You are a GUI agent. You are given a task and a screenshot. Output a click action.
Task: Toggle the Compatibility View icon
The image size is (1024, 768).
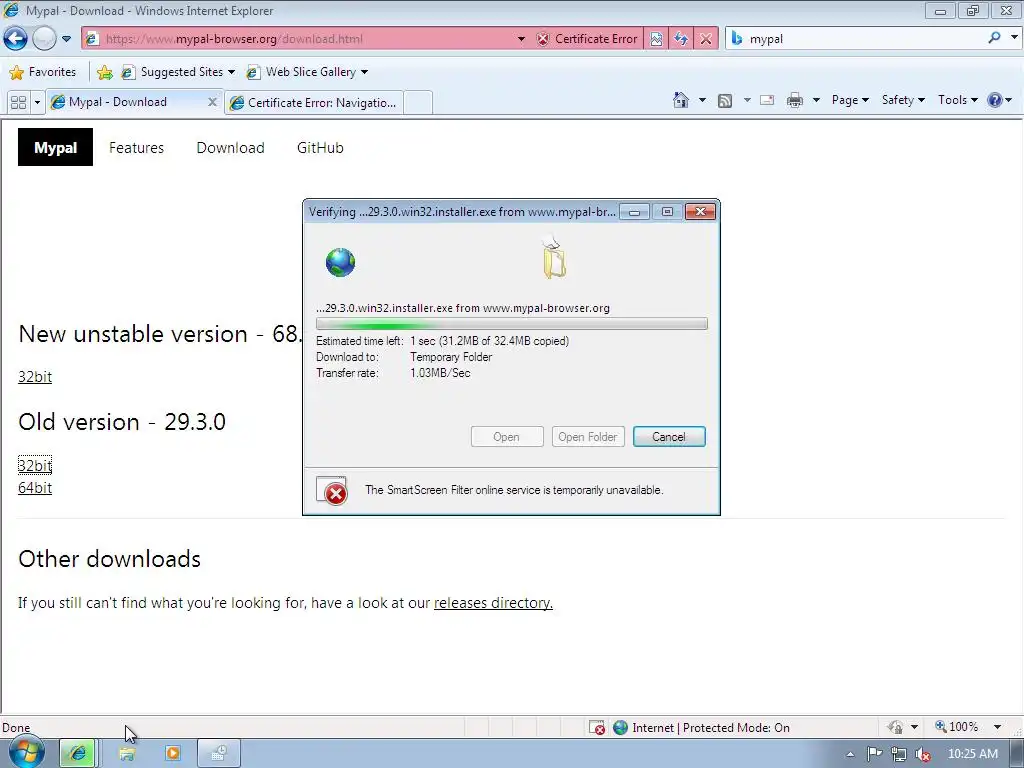(656, 39)
